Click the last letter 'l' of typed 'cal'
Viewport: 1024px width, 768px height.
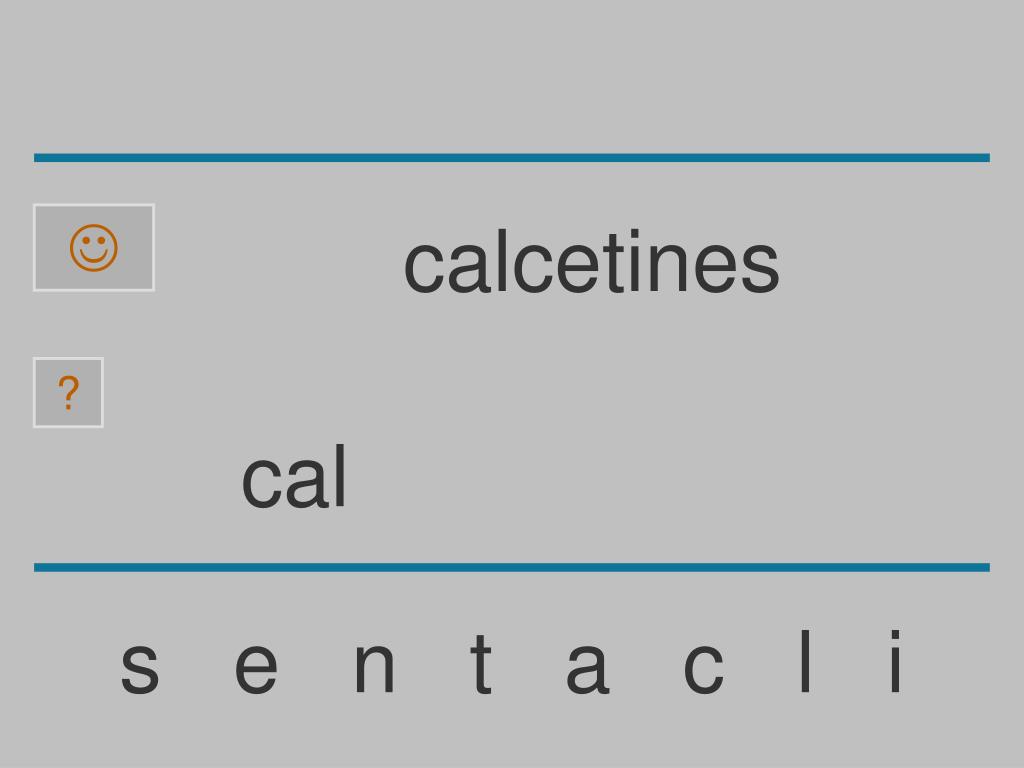[340, 476]
